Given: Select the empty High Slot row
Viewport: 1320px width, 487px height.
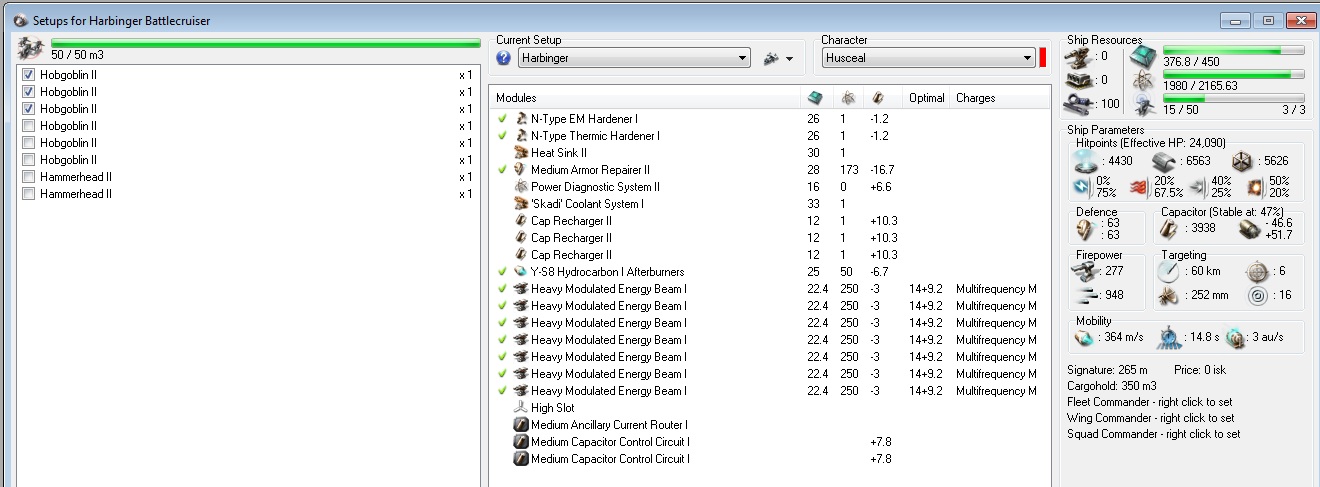Looking at the screenshot, I should [x=770, y=408].
